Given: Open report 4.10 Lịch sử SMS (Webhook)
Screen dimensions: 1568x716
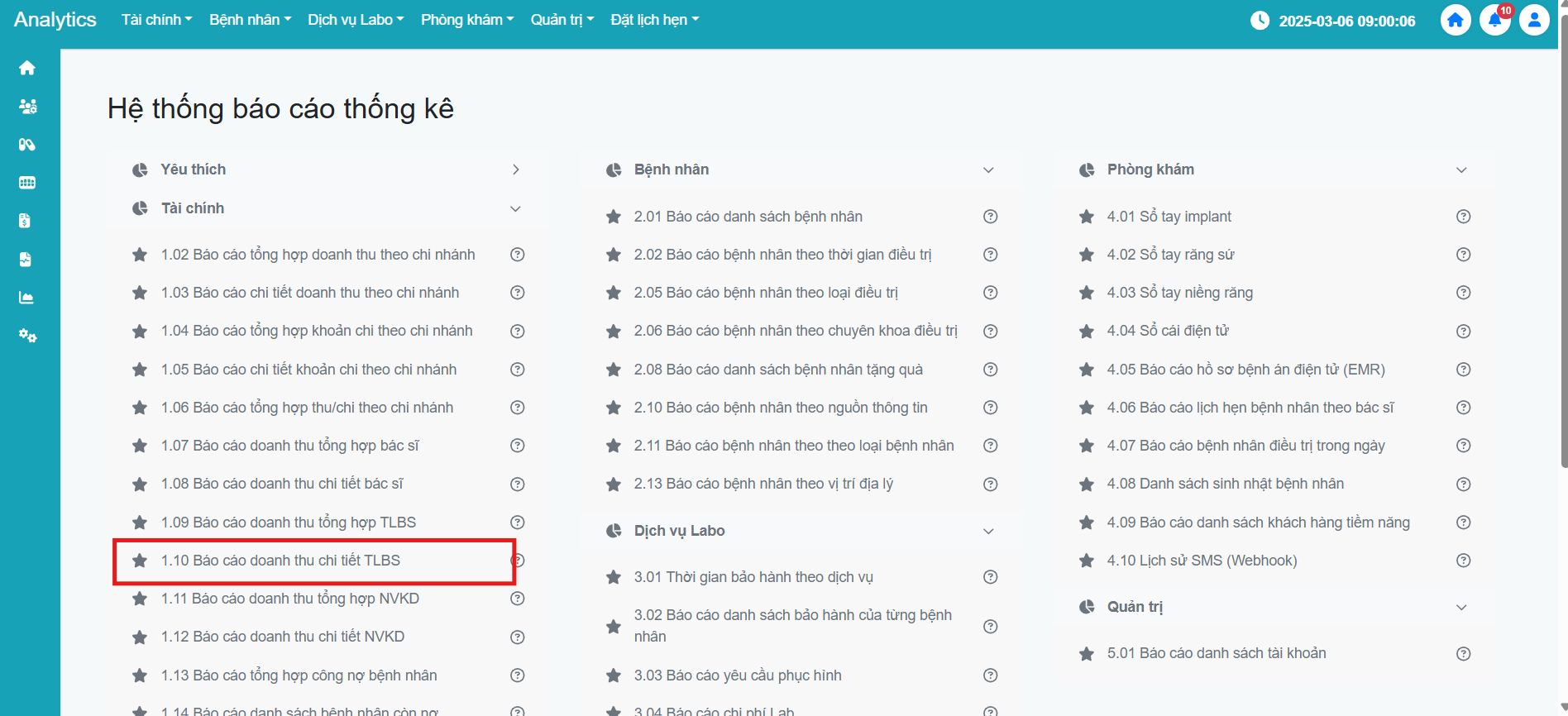Looking at the screenshot, I should tap(1202, 561).
